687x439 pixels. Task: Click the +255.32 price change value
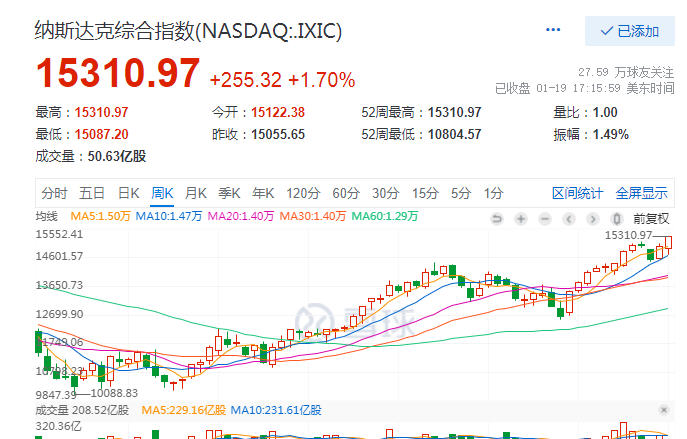(245, 80)
